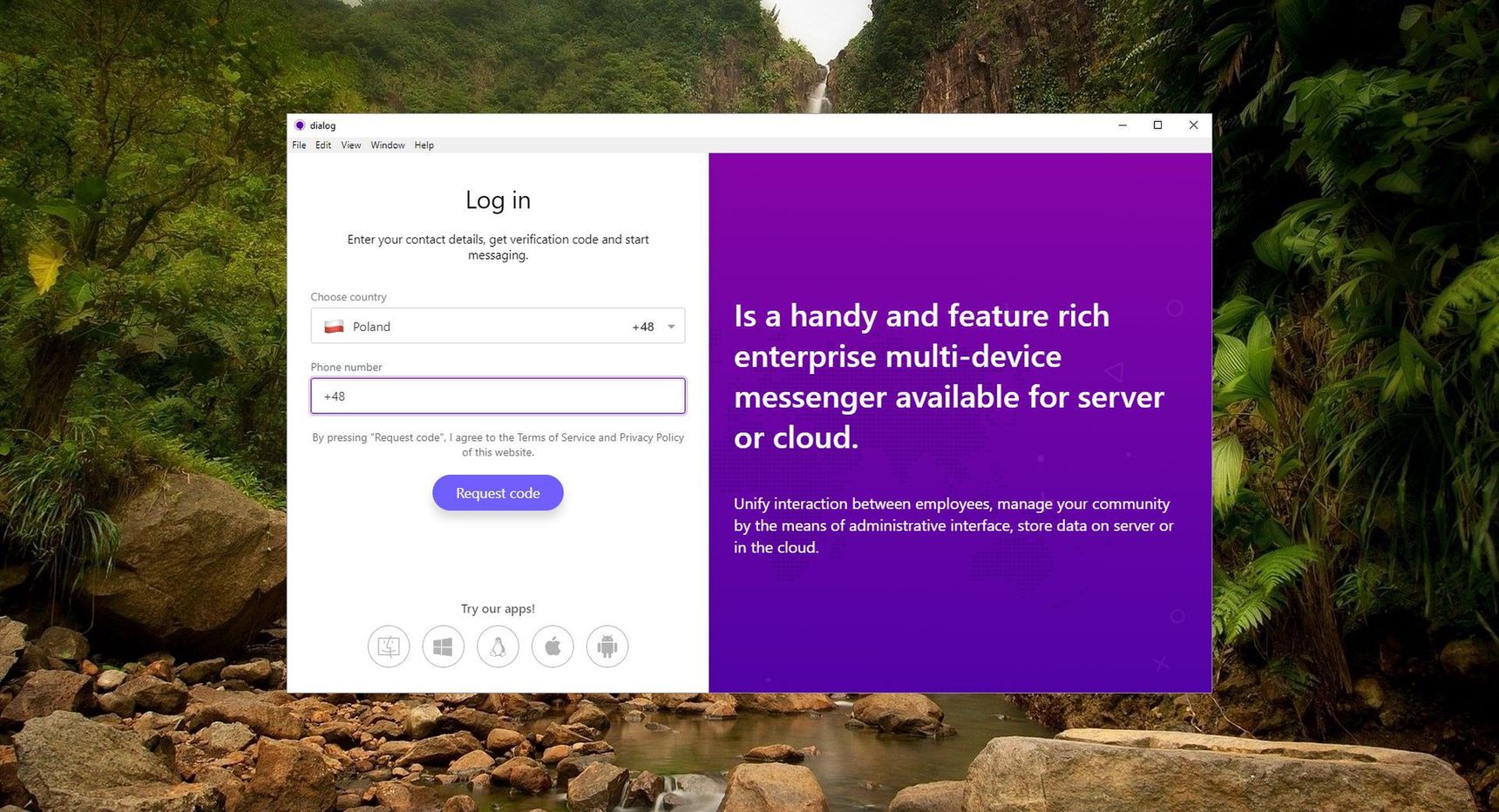Click the Poland flag icon
The image size is (1499, 812).
click(334, 327)
